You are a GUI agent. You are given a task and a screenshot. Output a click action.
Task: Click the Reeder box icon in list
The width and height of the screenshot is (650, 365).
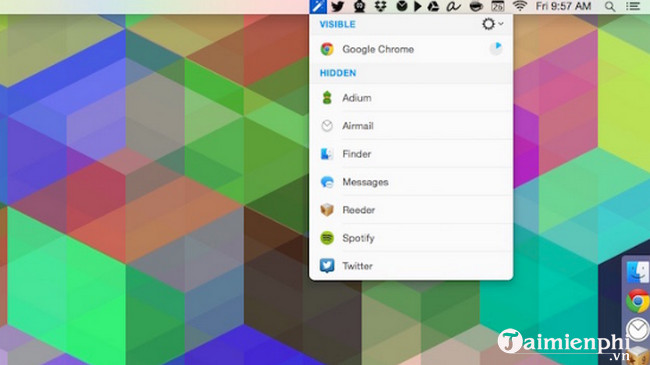327,210
